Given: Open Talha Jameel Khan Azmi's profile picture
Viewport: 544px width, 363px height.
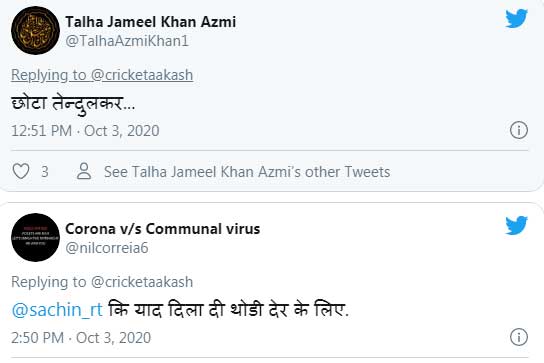Looking at the screenshot, I should [x=35, y=31].
